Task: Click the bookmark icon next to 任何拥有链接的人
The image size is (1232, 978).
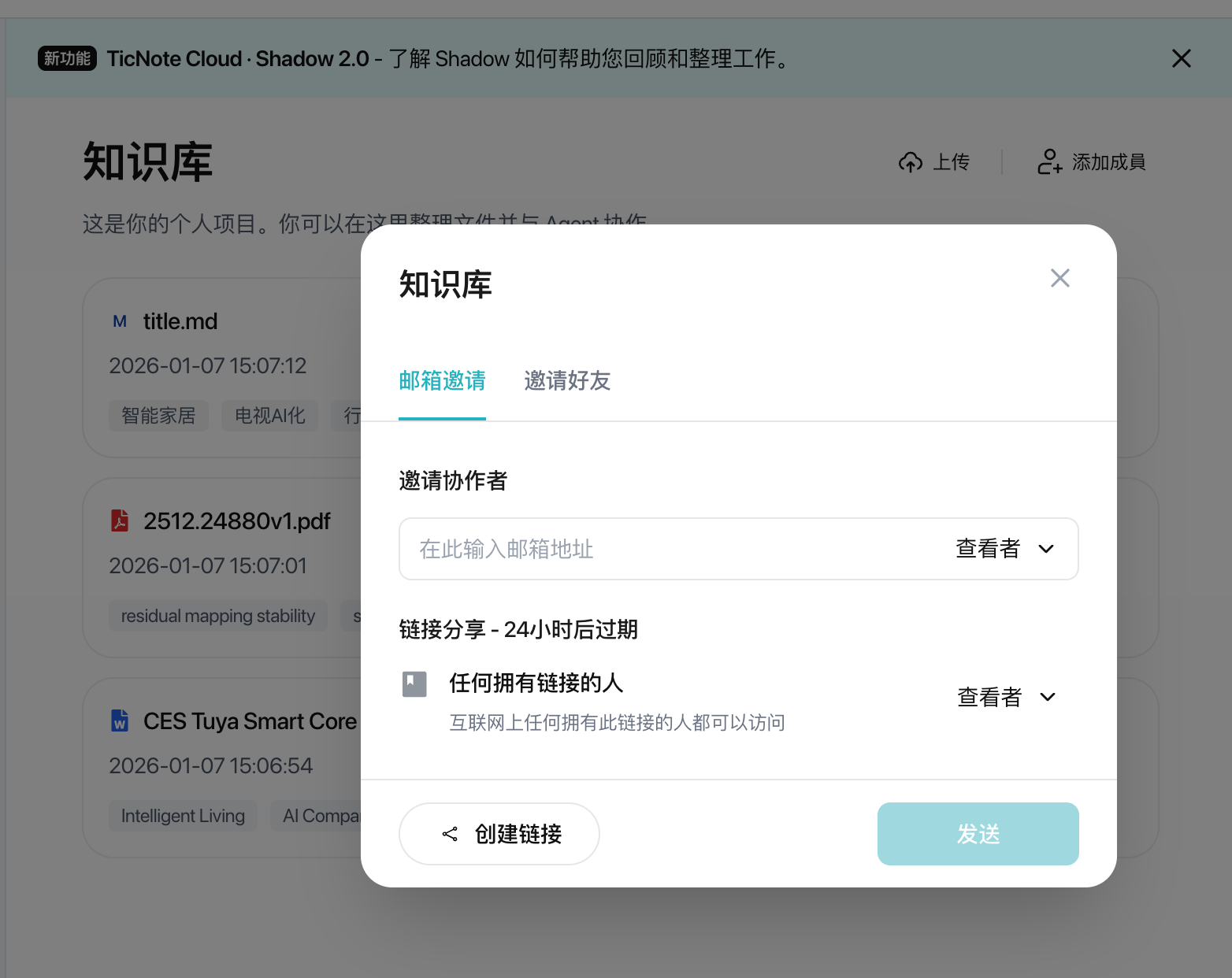Action: (x=414, y=683)
